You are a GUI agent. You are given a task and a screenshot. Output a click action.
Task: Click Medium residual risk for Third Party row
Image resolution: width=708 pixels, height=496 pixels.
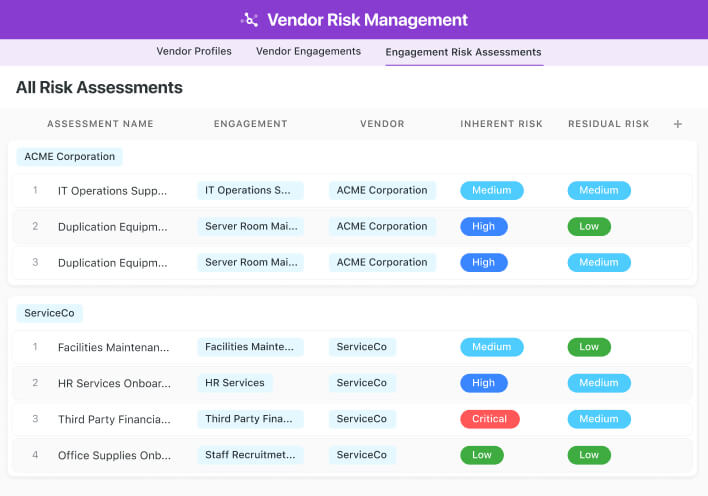click(599, 419)
